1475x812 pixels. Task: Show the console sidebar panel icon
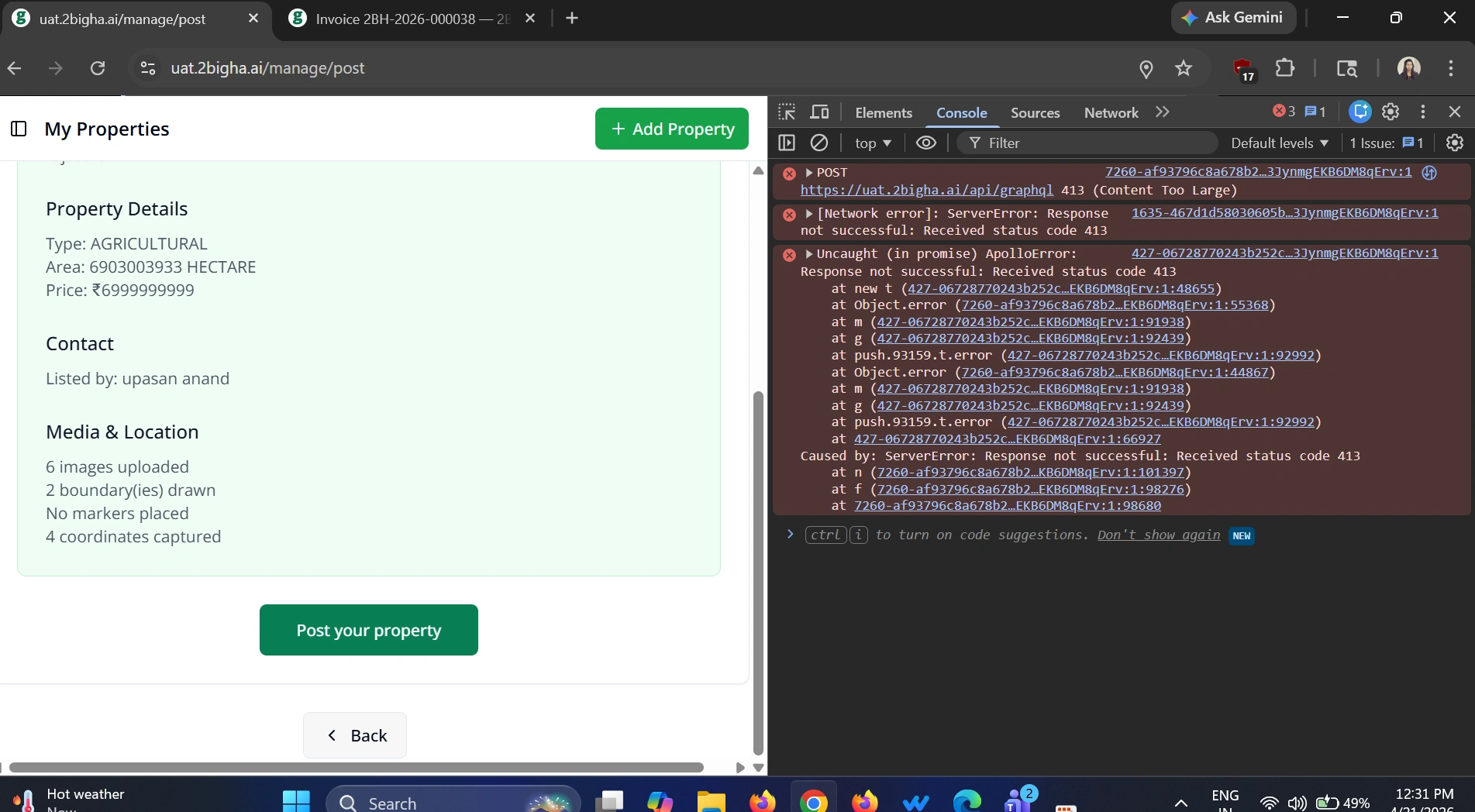pyautogui.click(x=787, y=143)
